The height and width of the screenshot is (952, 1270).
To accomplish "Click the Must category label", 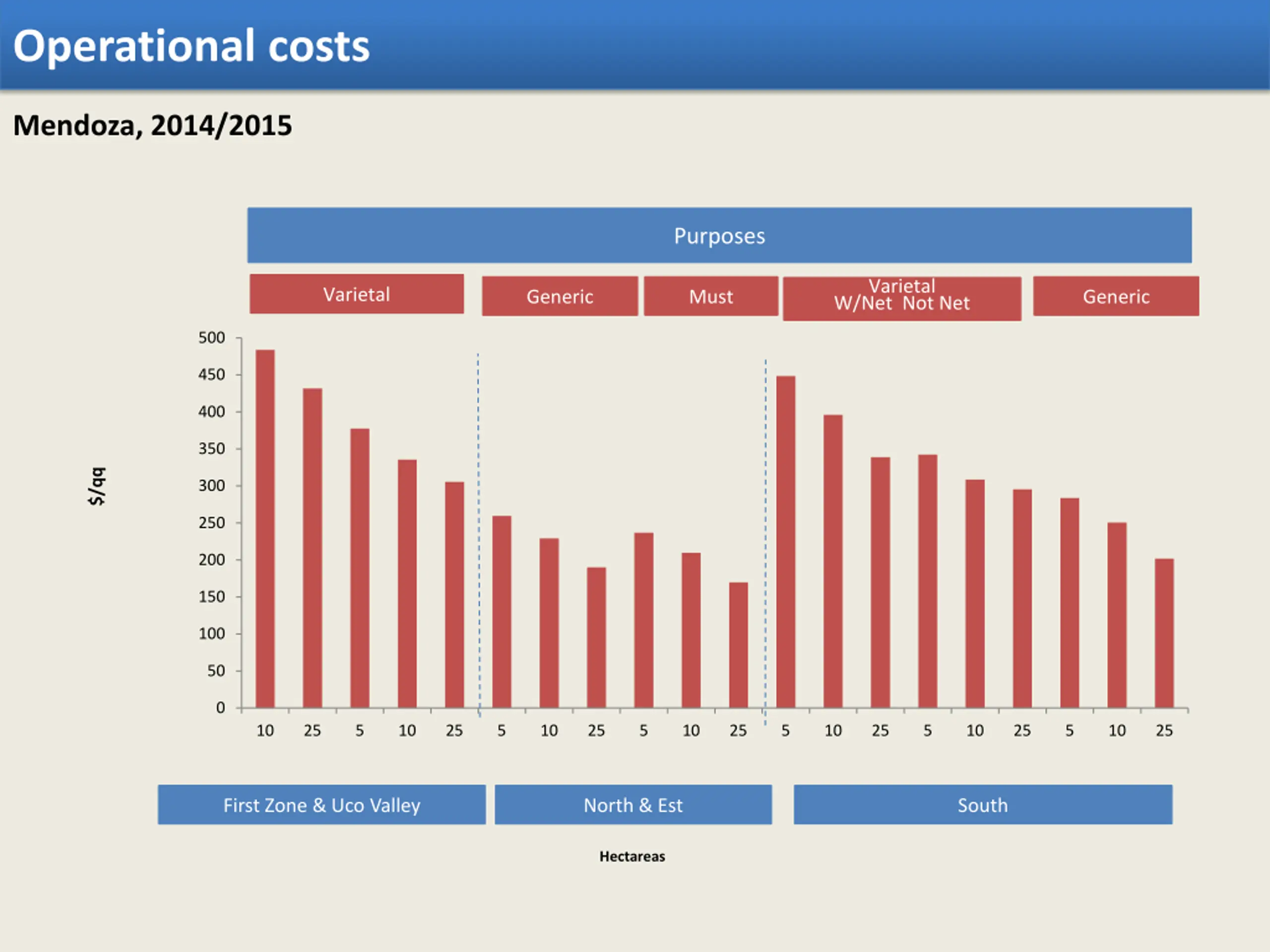I will coord(711,296).
